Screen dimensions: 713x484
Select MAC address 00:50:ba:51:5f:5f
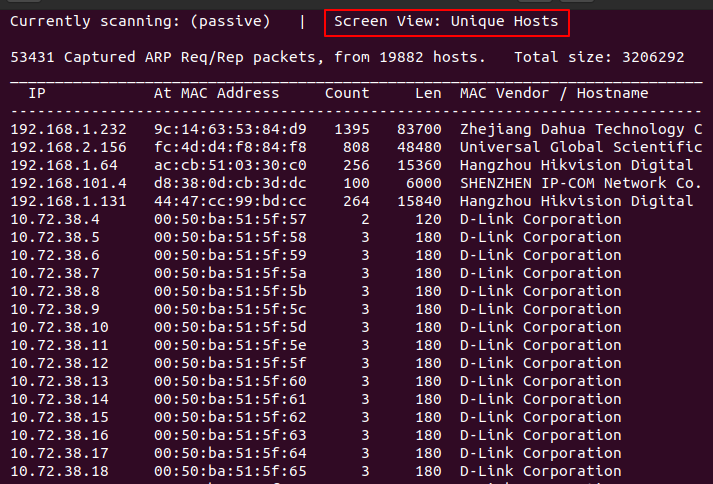(x=230, y=363)
